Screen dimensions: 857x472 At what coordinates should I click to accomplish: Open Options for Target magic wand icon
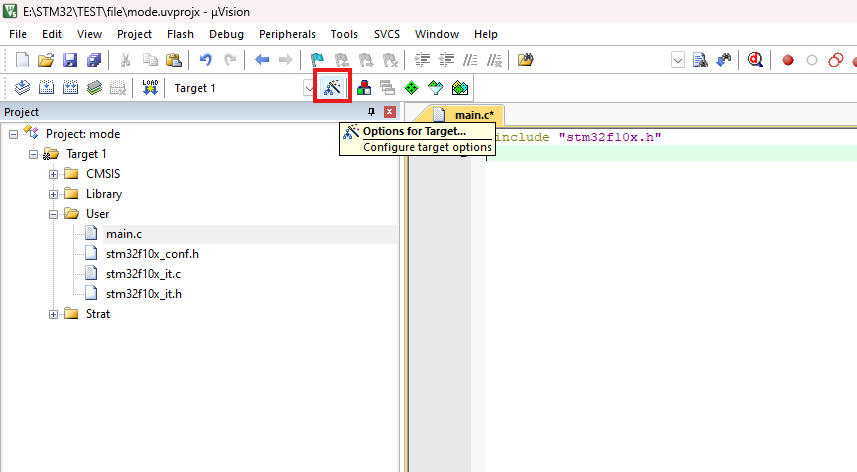pos(333,87)
